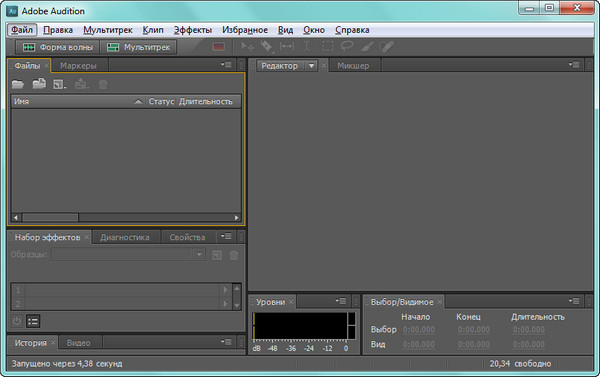Click the delete effects preset trash icon
This screenshot has width=600, height=377.
click(x=234, y=255)
